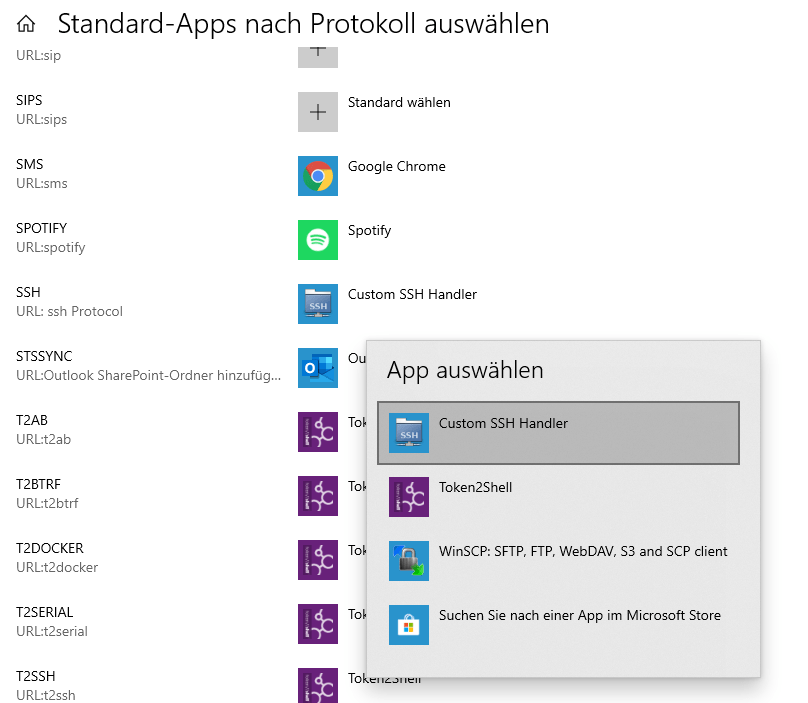The width and height of the screenshot is (808, 703).
Task: Click STSSYNC protocol name
Action: 44,356
